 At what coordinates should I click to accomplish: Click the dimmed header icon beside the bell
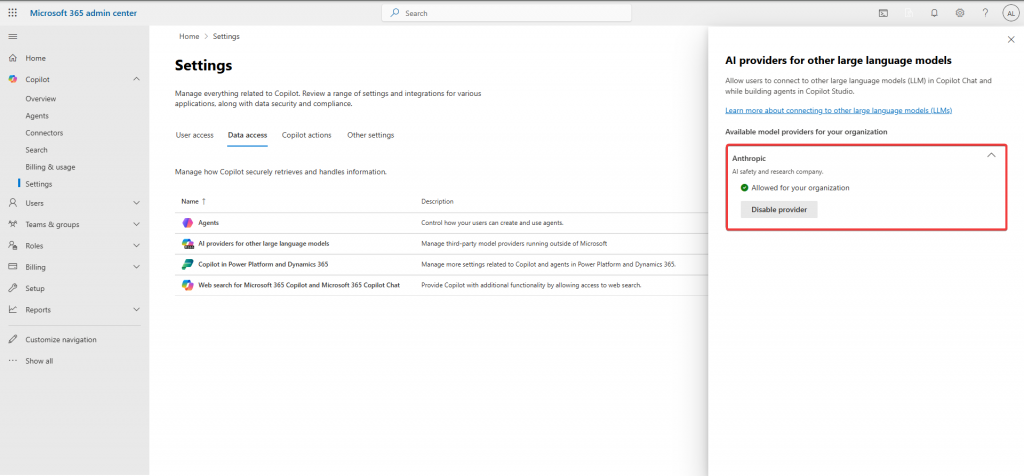click(909, 12)
